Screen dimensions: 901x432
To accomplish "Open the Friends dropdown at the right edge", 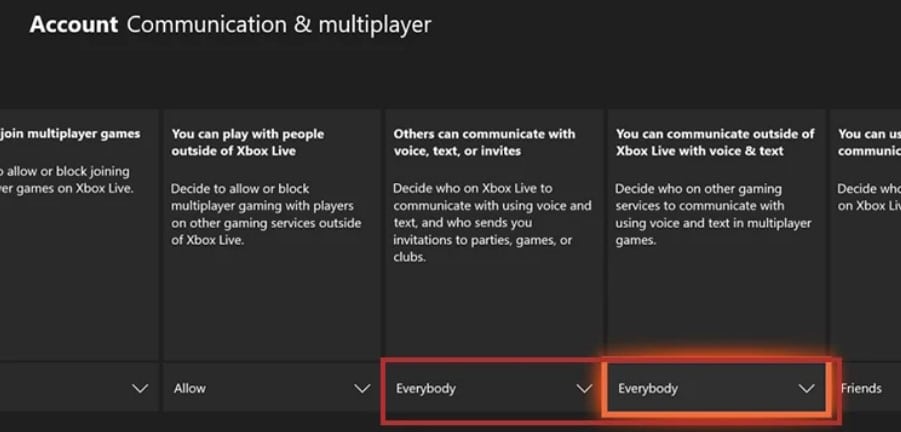I will [x=865, y=388].
